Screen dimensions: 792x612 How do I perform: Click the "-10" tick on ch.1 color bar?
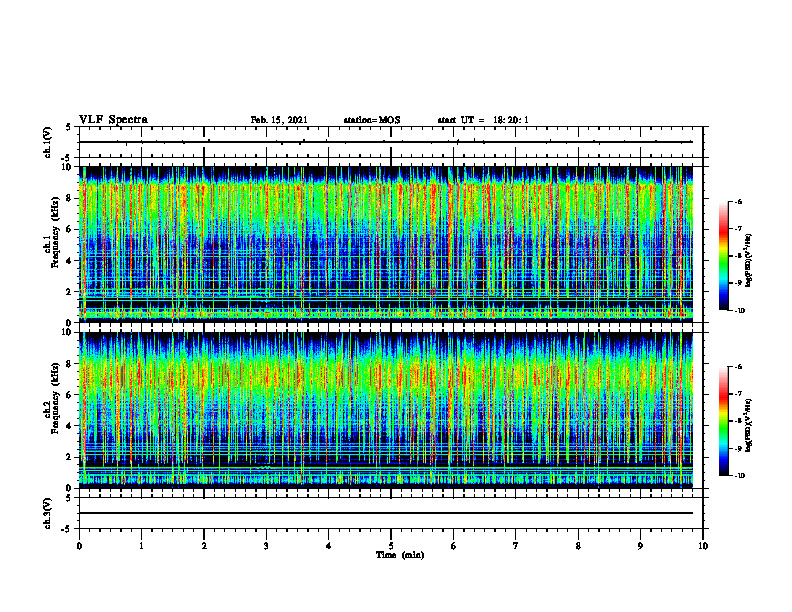point(740,311)
